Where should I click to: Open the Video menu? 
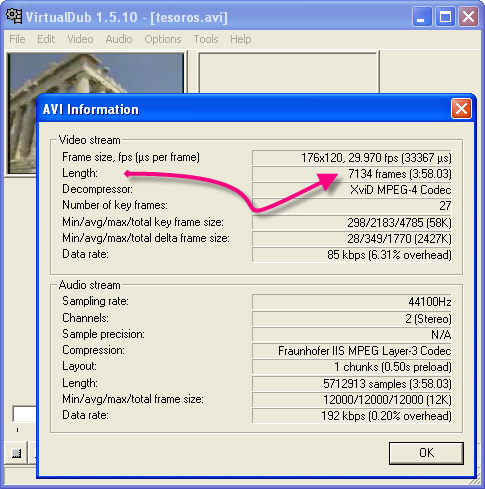click(x=80, y=39)
